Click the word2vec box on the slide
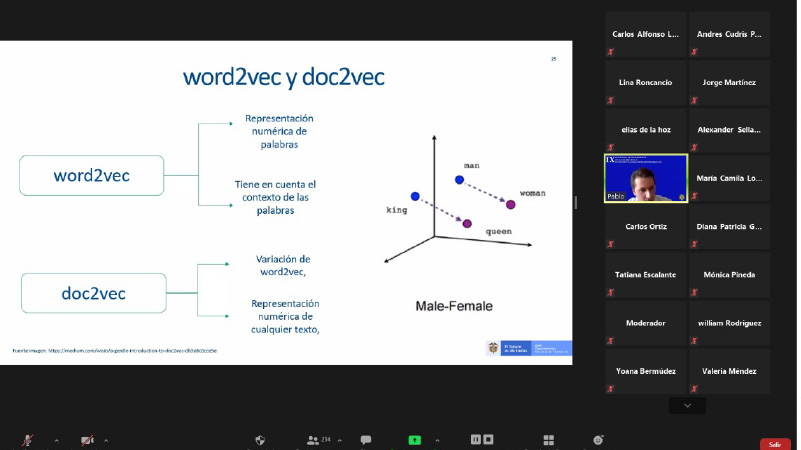801x450 pixels. click(x=91, y=175)
